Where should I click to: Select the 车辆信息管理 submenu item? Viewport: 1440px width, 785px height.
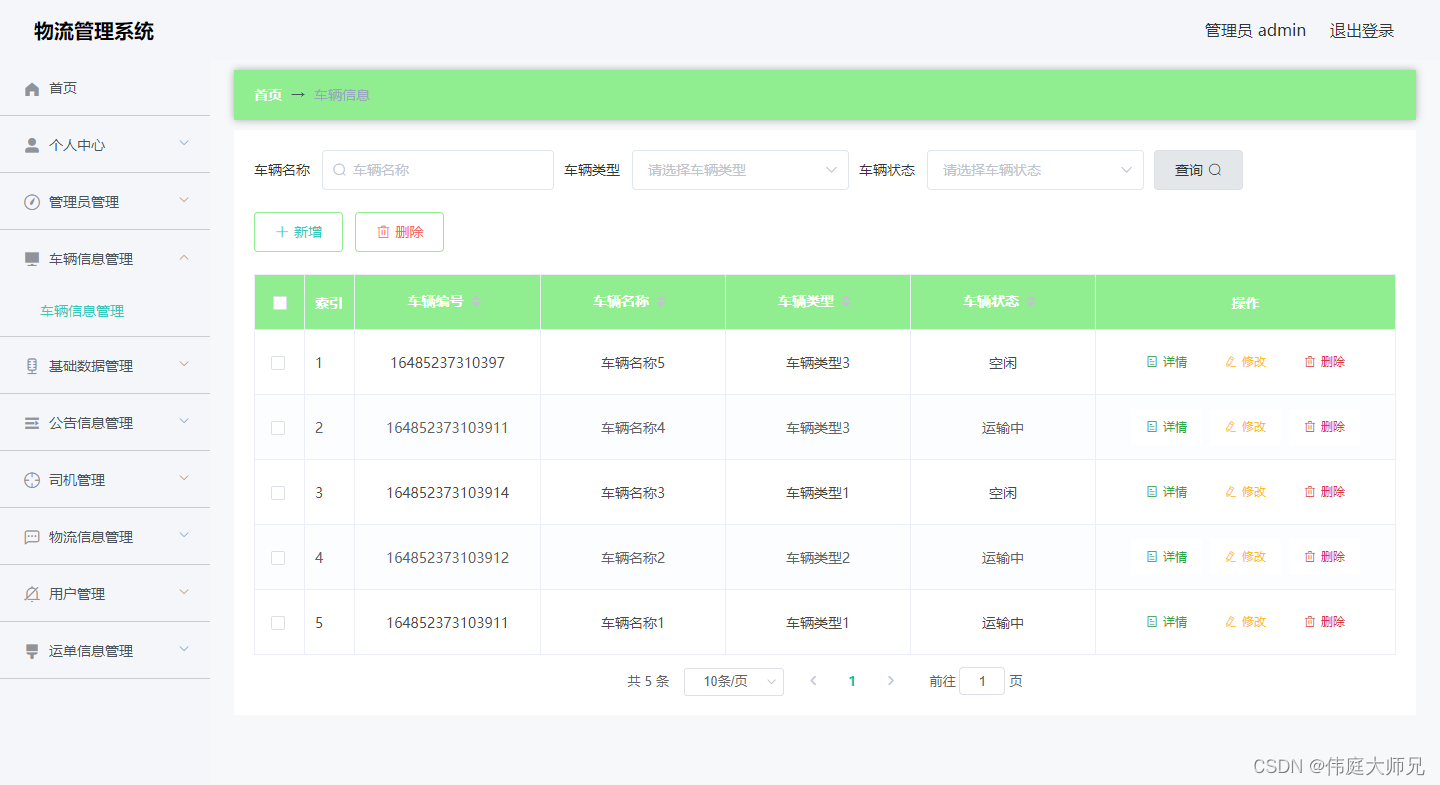click(82, 311)
